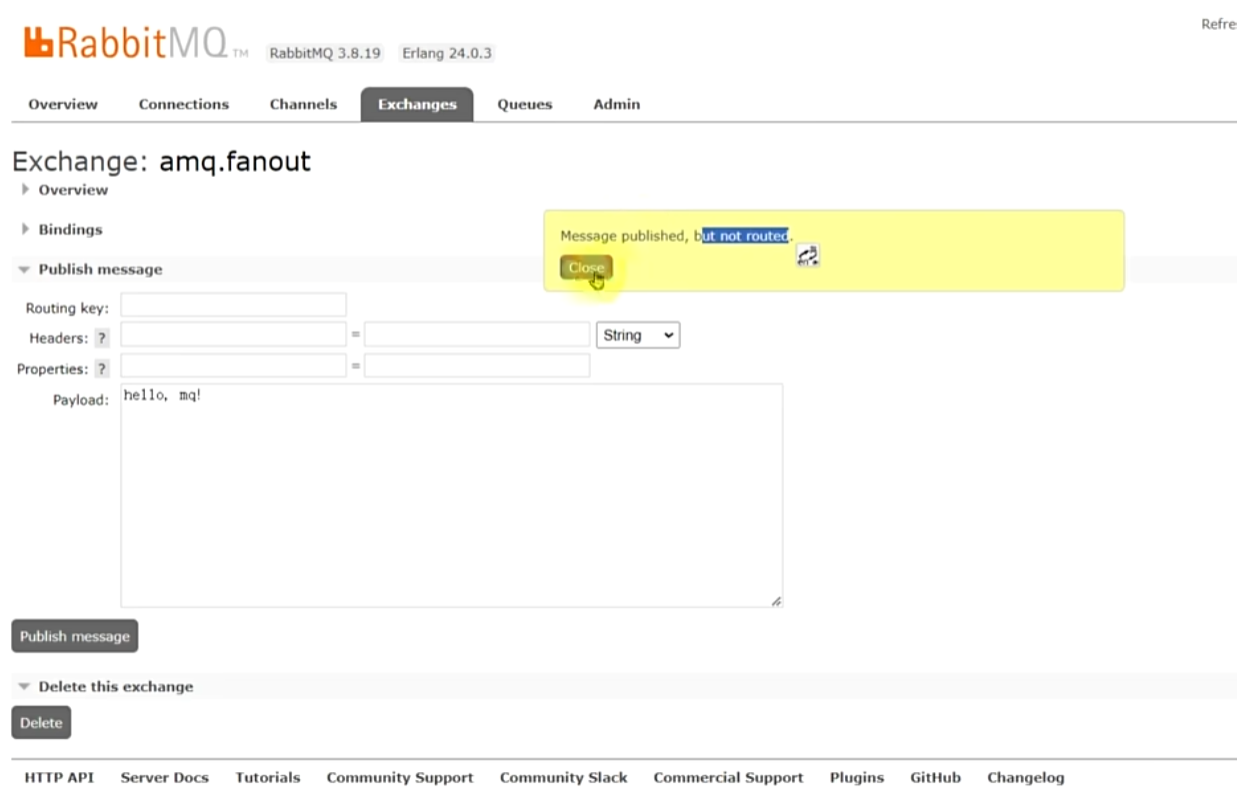Open the Tutorials footer link
The height and width of the screenshot is (798, 1237).
268,777
